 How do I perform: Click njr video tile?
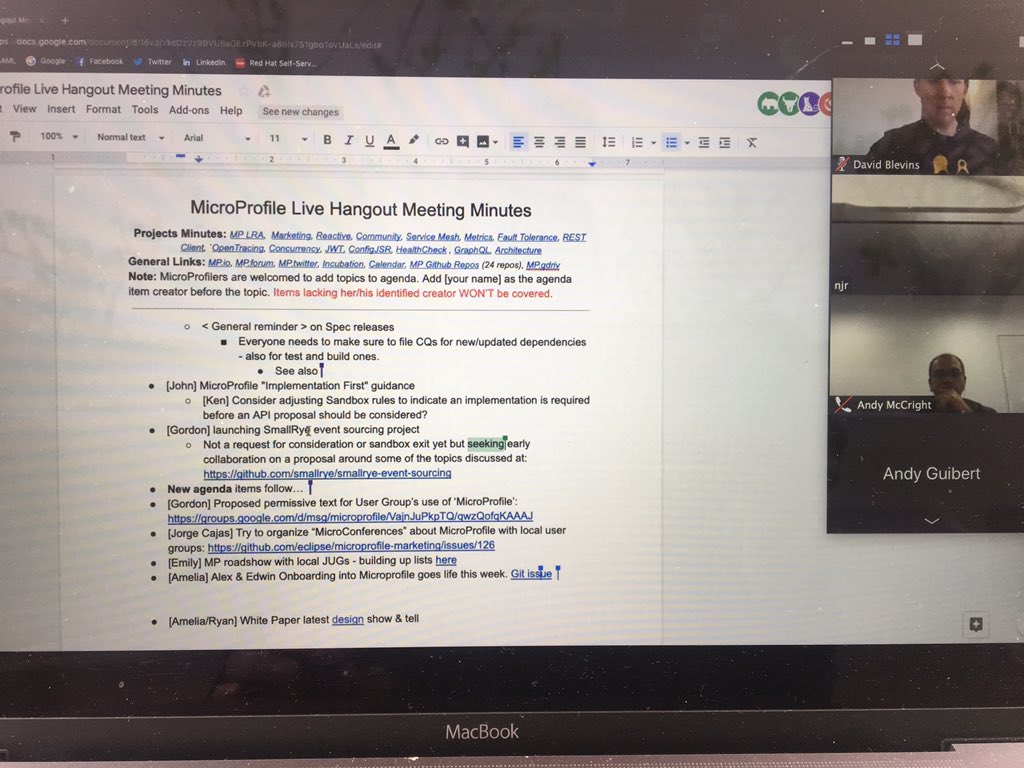tap(928, 235)
